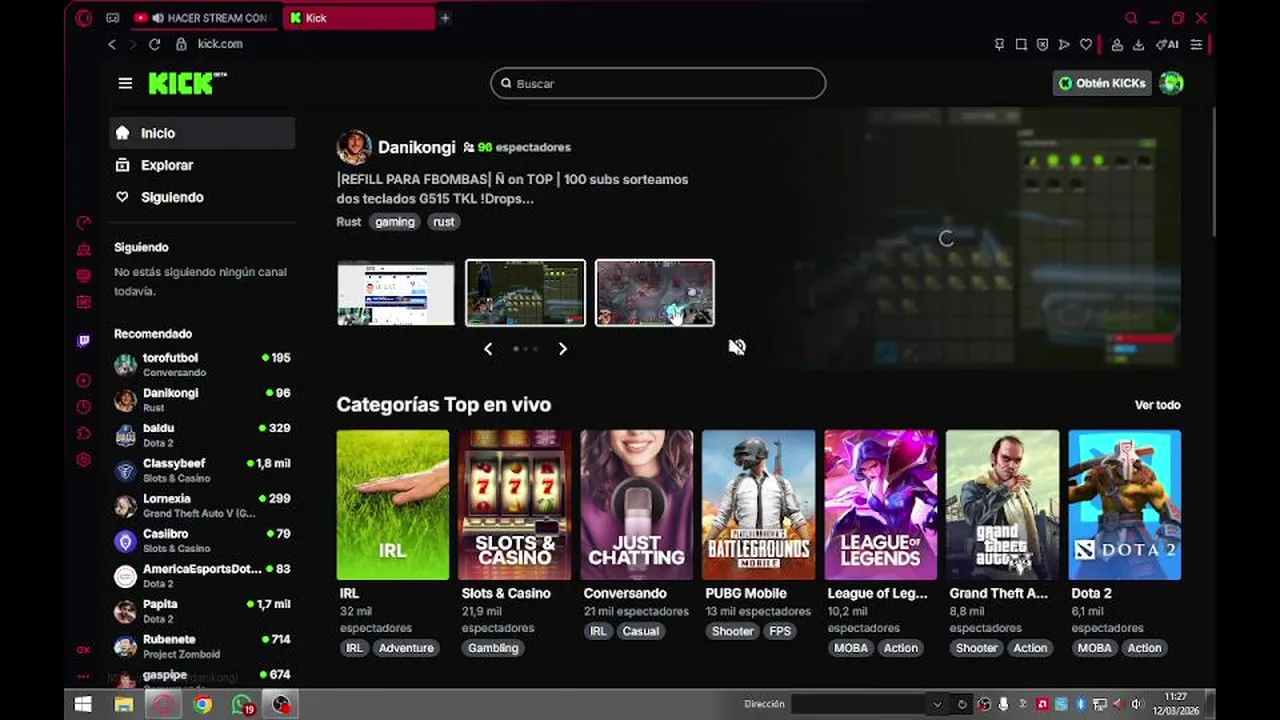Open baldu recommended channel
Screen dimensions: 1280x720
click(x=202, y=435)
